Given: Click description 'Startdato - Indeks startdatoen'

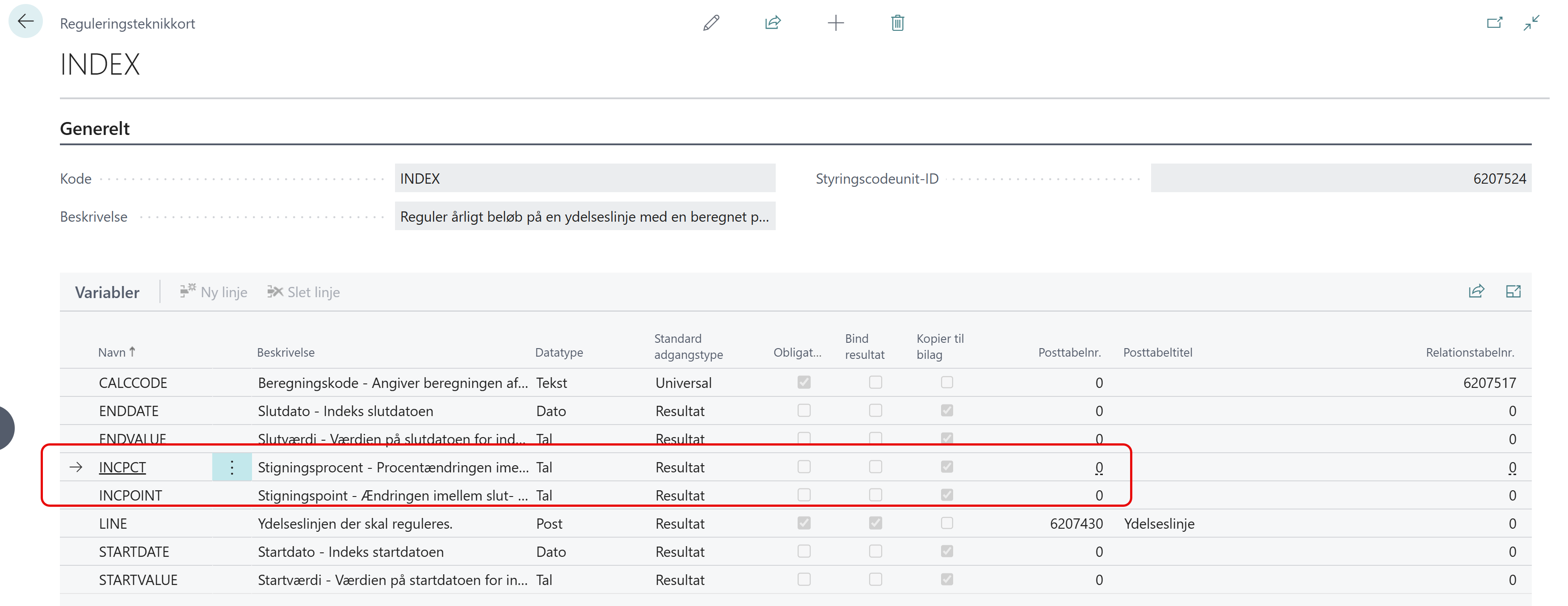Looking at the screenshot, I should 351,552.
